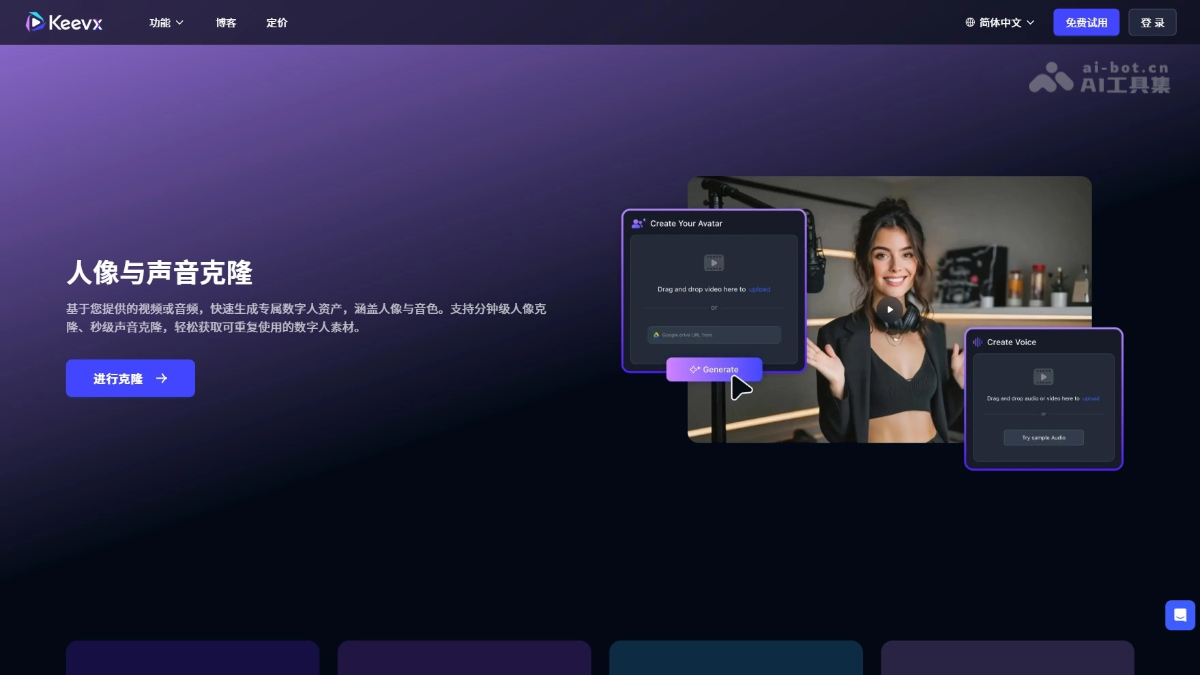
Task: Click the Keevx logo icon
Action: (x=35, y=21)
